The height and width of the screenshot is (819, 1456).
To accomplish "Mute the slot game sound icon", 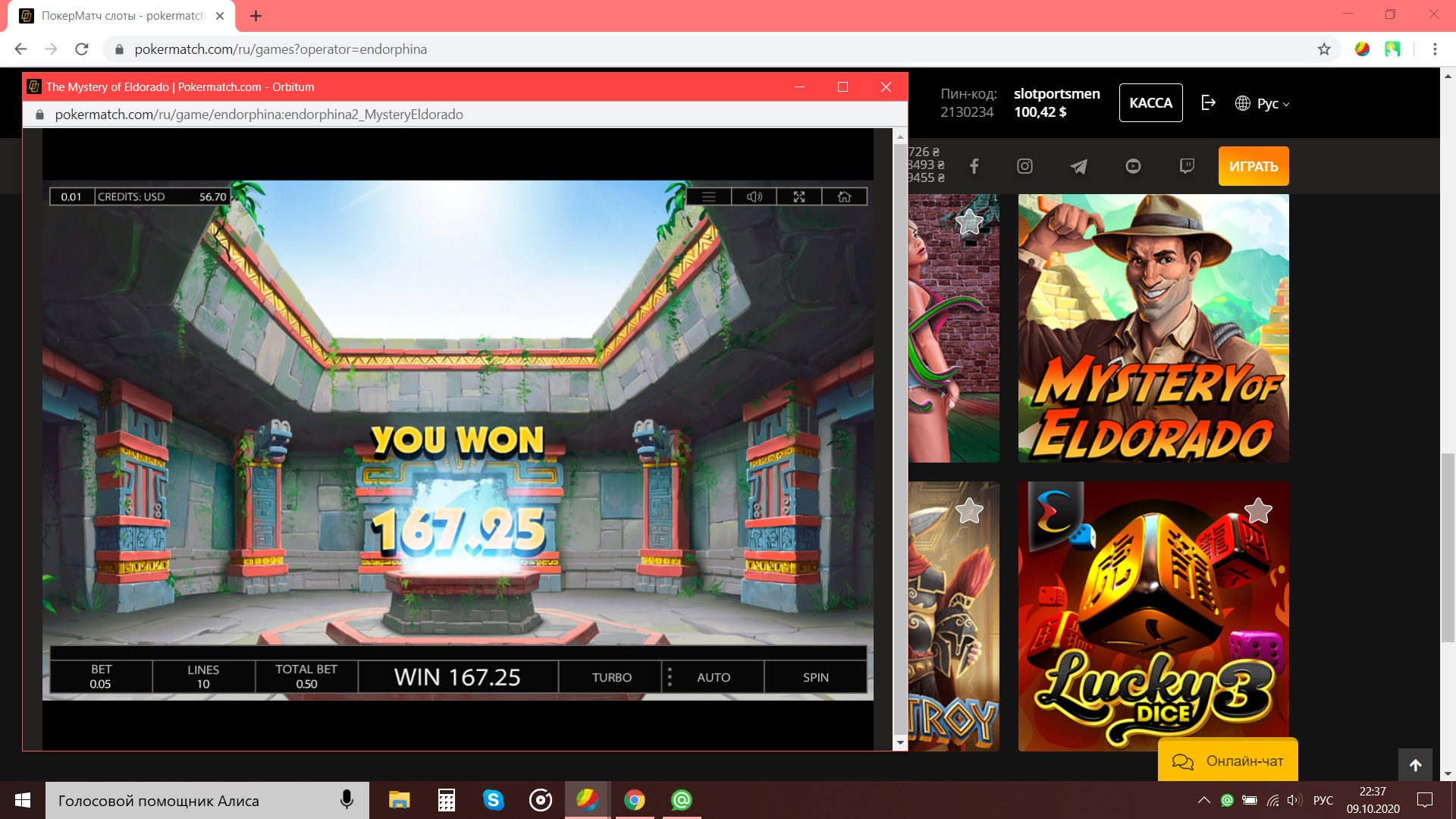I will (754, 196).
